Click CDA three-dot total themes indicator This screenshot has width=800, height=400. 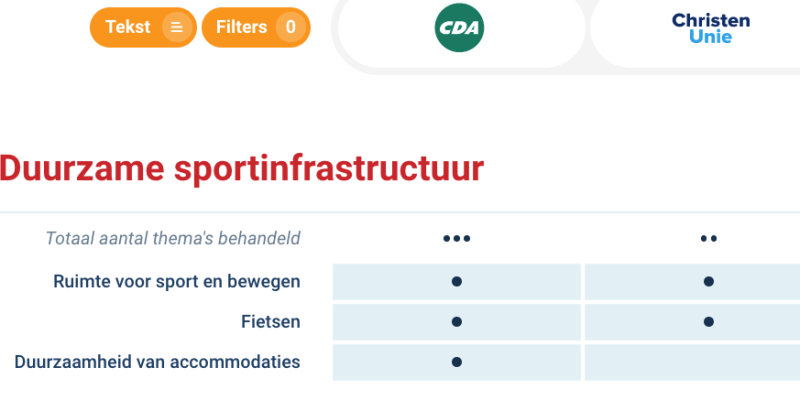coord(457,238)
